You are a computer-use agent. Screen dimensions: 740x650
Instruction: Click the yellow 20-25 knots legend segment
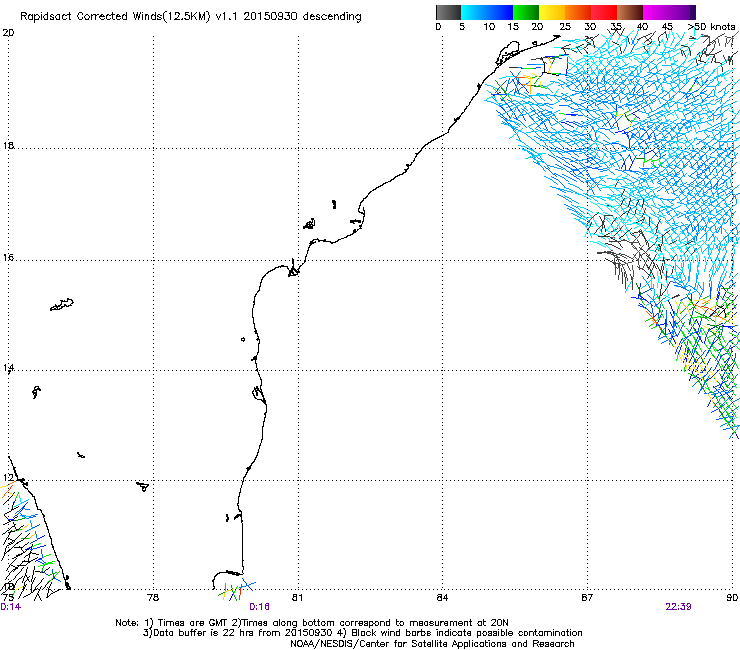552,12
